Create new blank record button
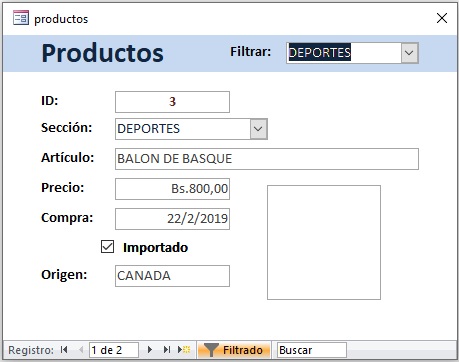 [x=184, y=350]
